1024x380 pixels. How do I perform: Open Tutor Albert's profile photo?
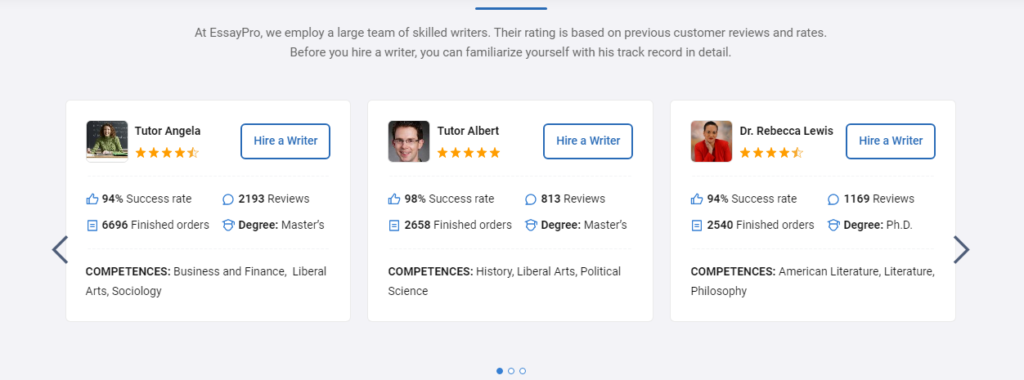point(409,141)
